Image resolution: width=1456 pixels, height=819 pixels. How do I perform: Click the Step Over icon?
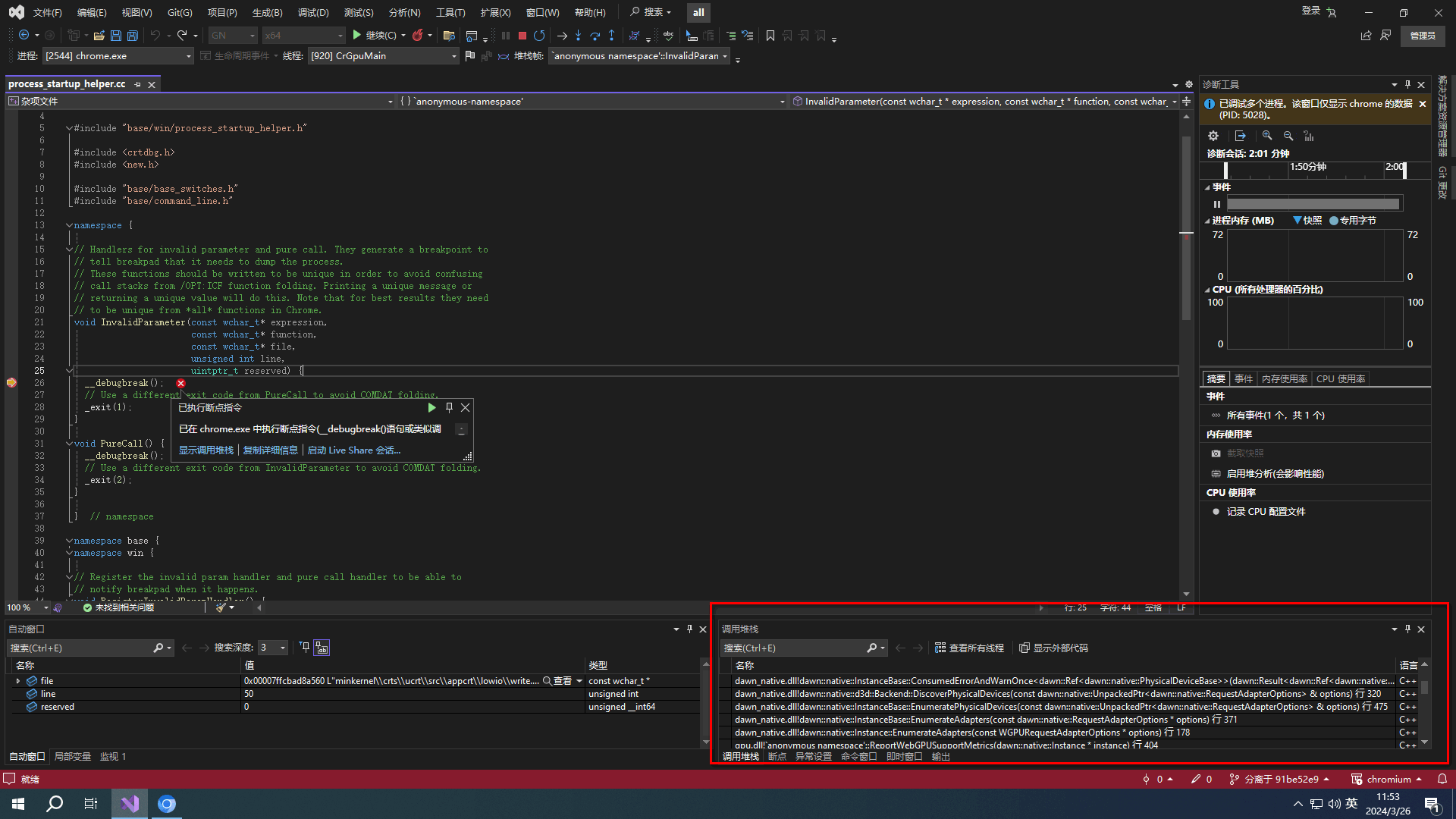[x=595, y=36]
